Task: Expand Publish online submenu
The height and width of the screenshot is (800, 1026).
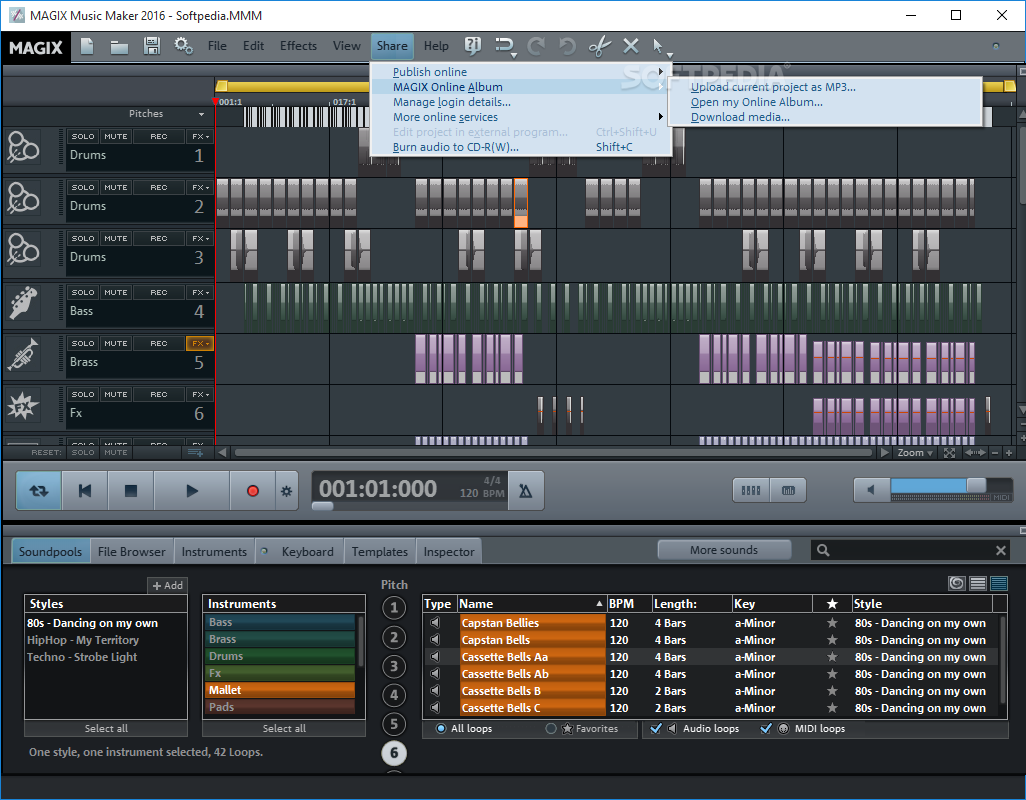Action: [x=521, y=72]
